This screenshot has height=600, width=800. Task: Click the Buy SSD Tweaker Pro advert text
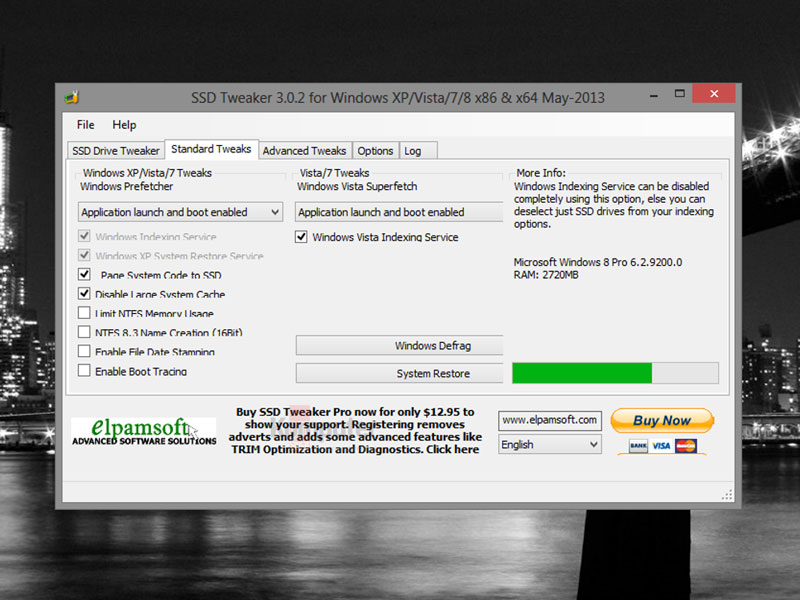(x=355, y=431)
